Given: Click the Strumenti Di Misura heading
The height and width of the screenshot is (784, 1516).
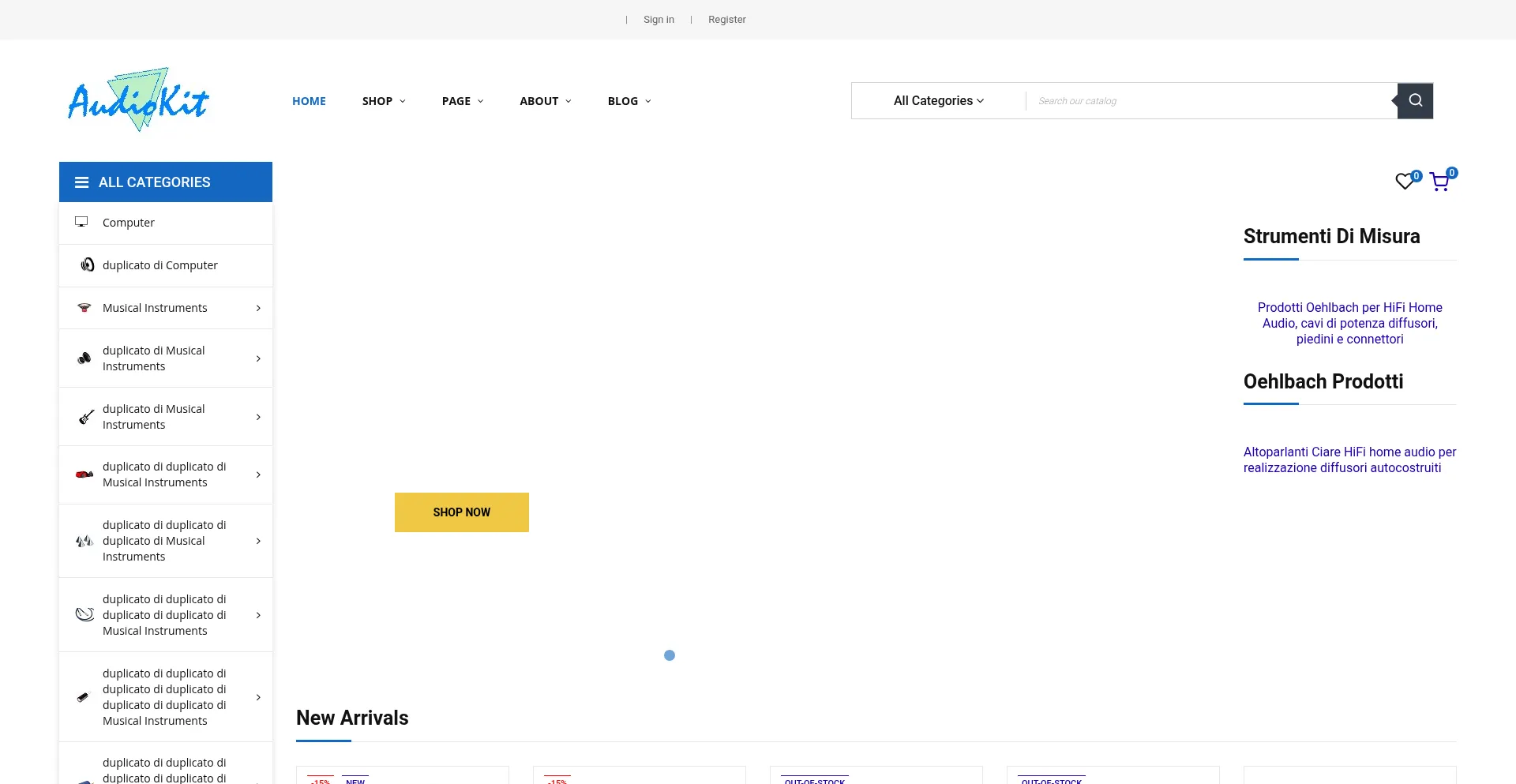Looking at the screenshot, I should point(1331,236).
